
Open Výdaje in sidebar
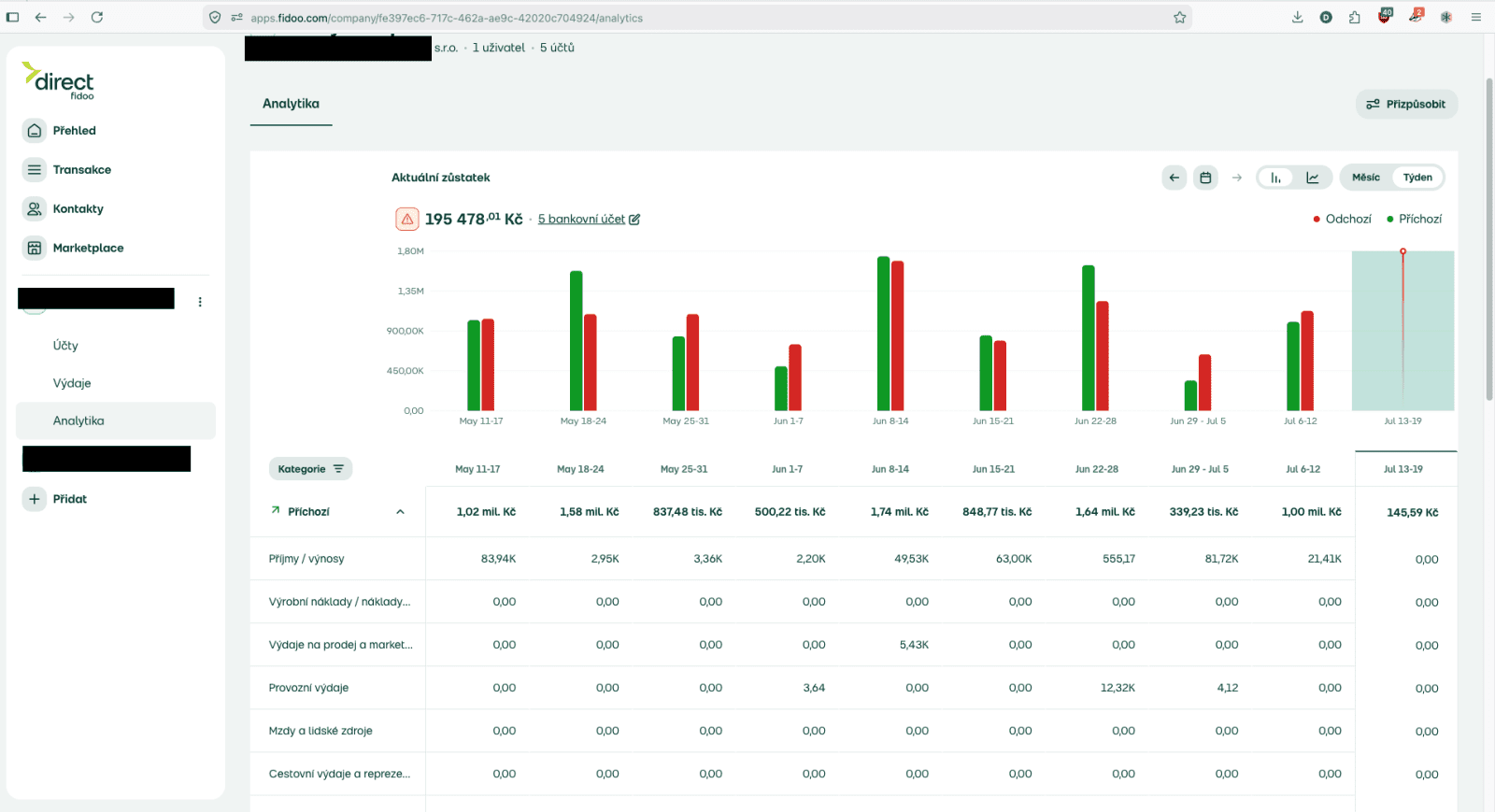point(72,384)
